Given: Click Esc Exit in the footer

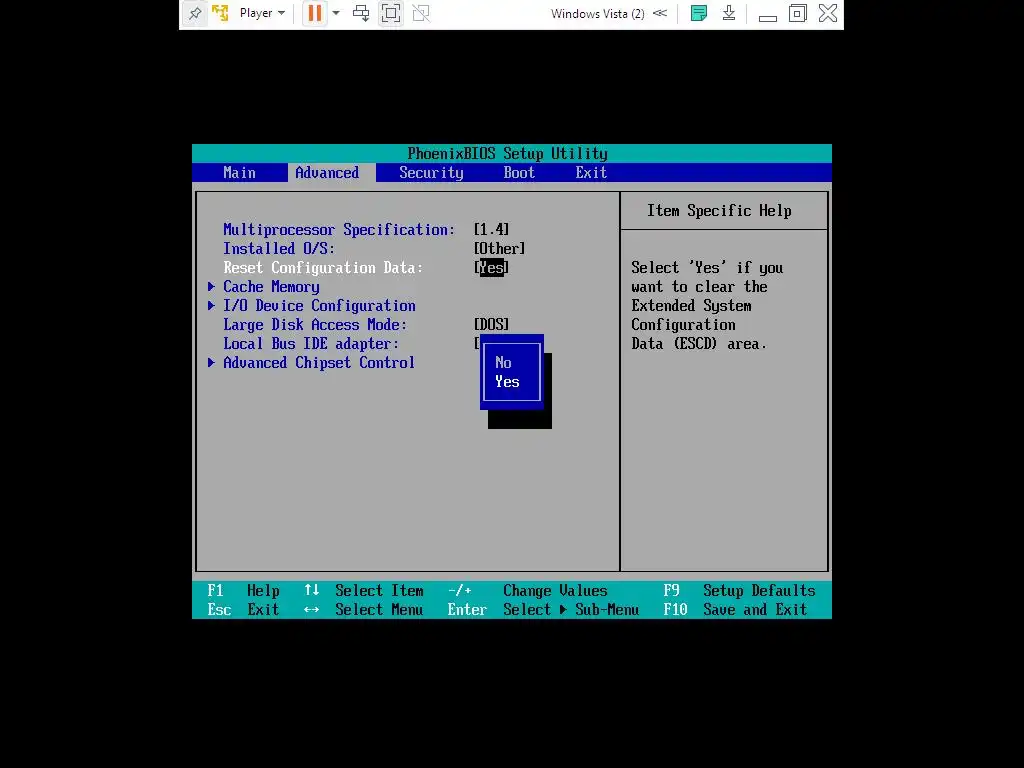Looking at the screenshot, I should tap(244, 610).
